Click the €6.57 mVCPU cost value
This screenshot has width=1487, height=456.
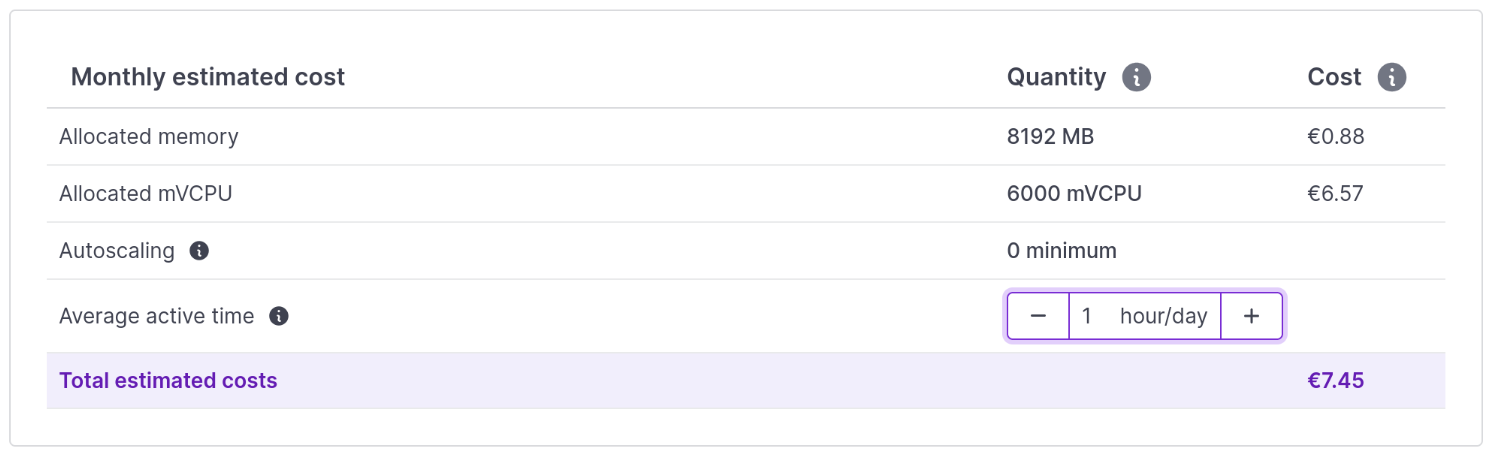(x=1335, y=194)
